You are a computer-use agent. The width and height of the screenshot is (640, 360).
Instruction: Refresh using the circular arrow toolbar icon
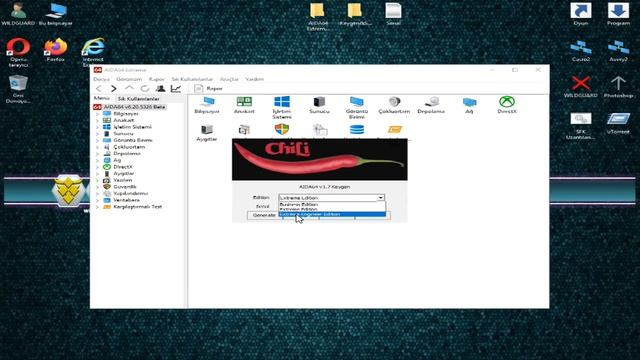point(145,89)
